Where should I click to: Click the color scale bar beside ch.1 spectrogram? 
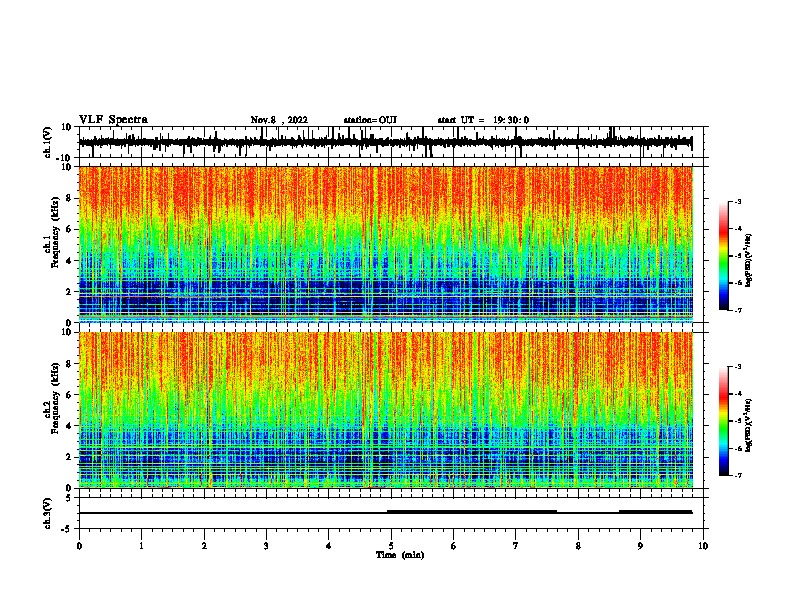(x=724, y=256)
